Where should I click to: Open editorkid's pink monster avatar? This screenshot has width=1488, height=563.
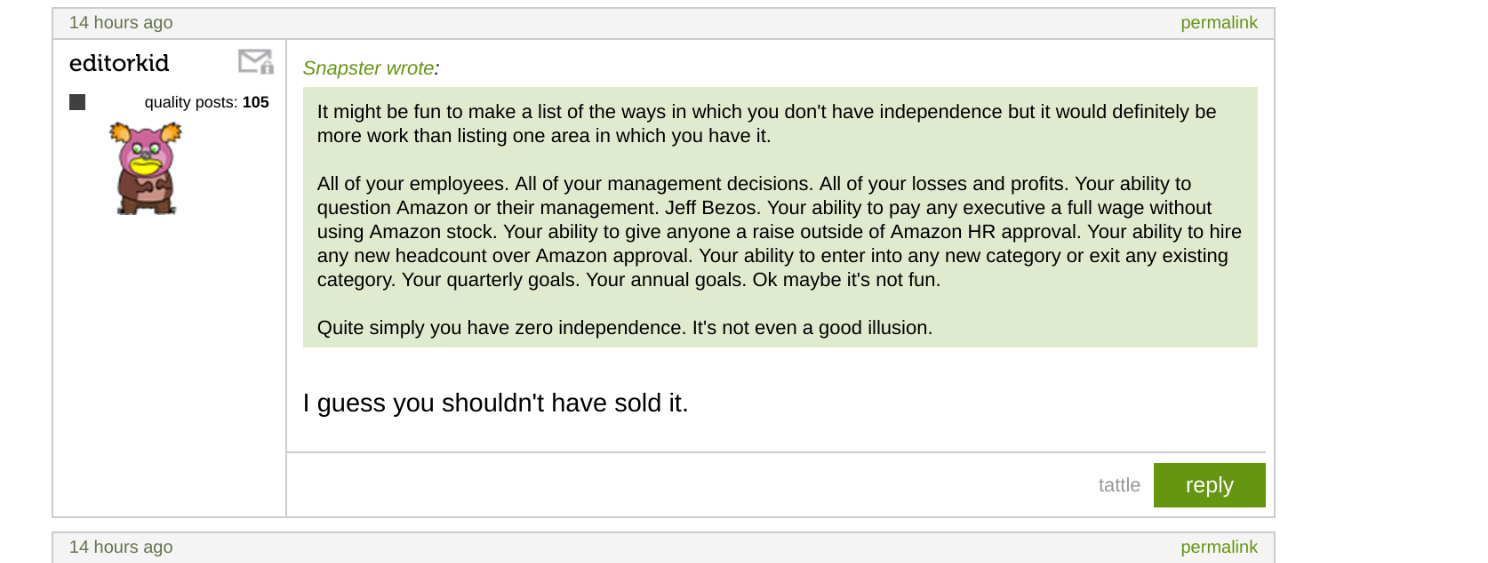click(146, 168)
